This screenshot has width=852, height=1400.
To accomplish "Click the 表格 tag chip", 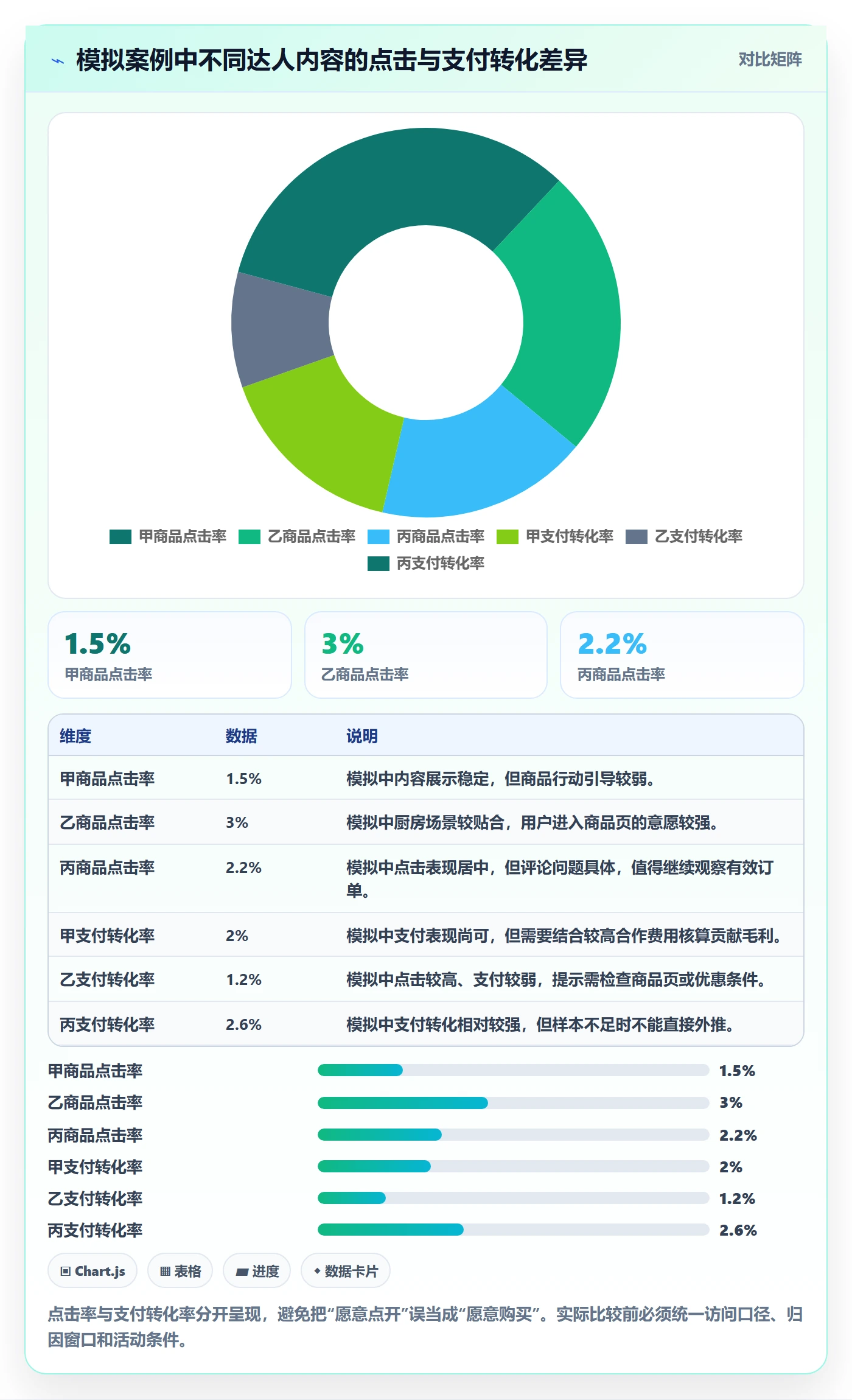I will pos(180,1271).
